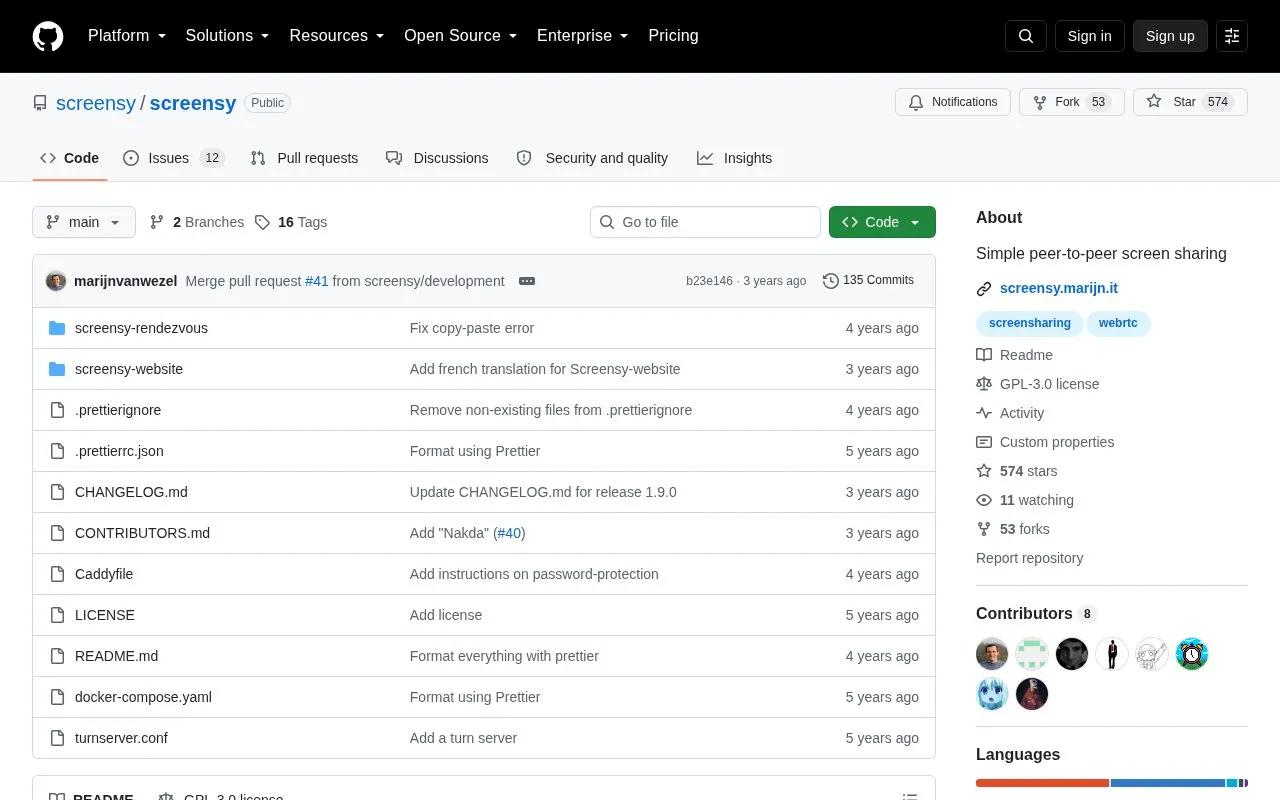Switch to the Discussions tab
Screen dimensions: 1280x800
437,158
